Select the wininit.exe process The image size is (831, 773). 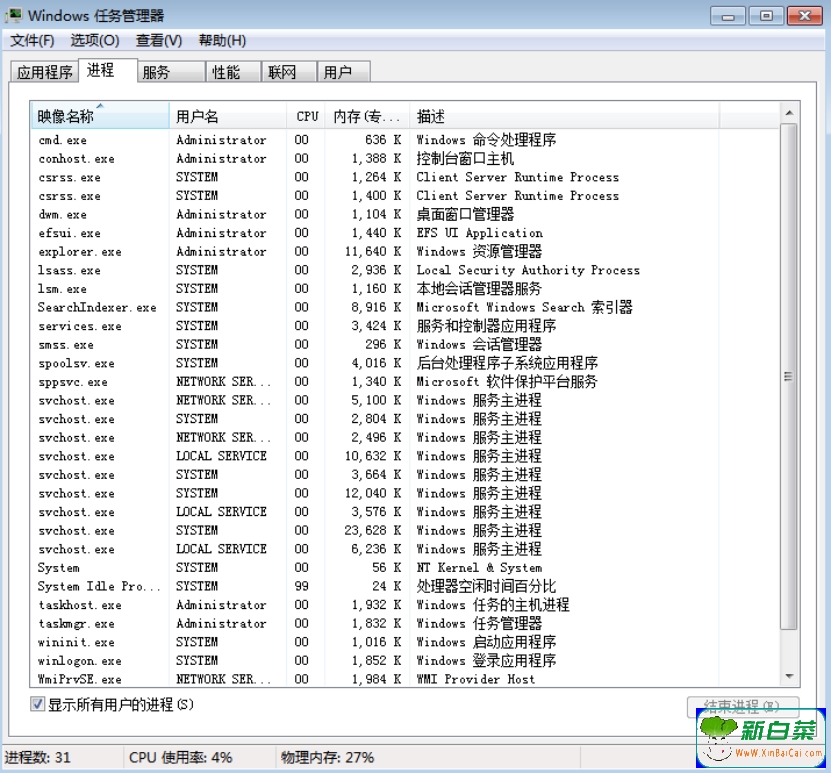pos(405,642)
